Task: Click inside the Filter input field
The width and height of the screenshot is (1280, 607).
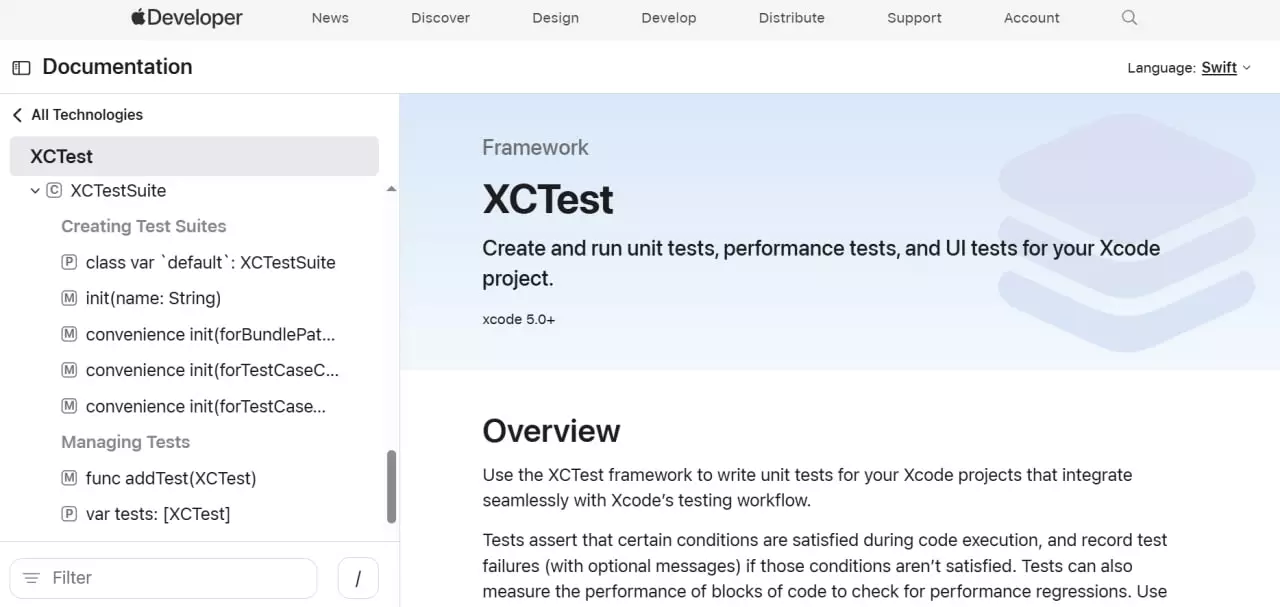Action: (160, 577)
